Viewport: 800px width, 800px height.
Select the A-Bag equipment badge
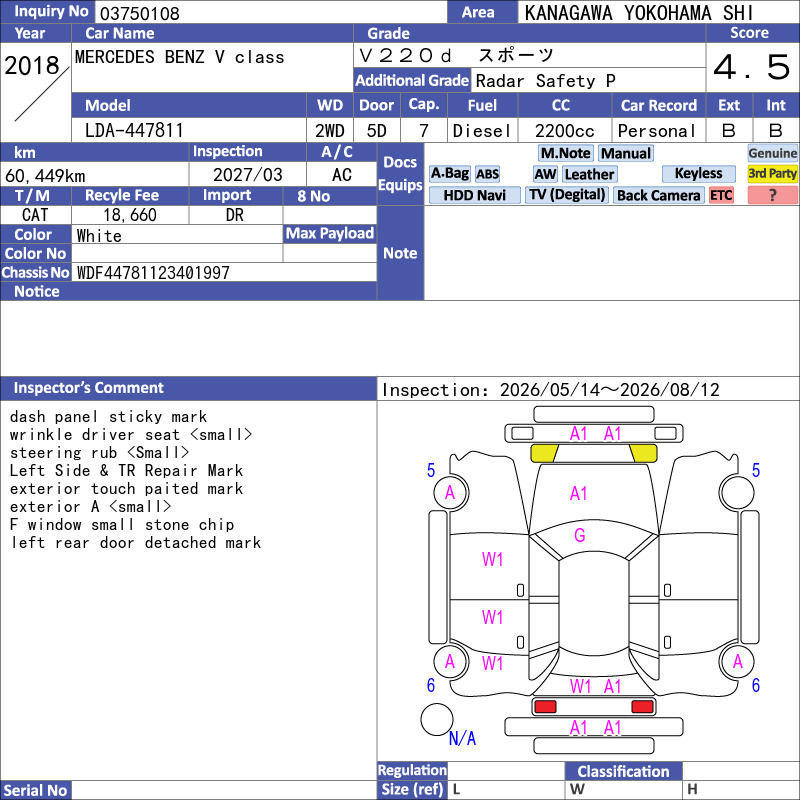pyautogui.click(x=449, y=174)
